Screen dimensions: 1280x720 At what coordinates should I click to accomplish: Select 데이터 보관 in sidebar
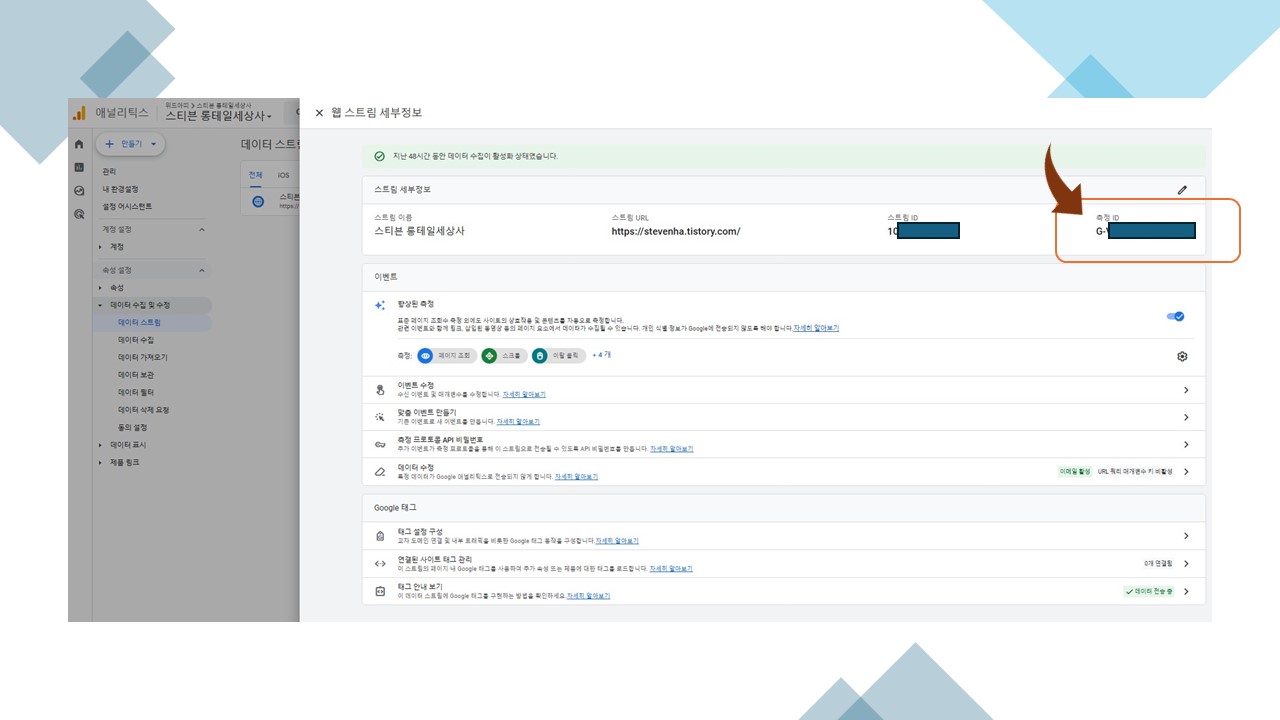[136, 375]
